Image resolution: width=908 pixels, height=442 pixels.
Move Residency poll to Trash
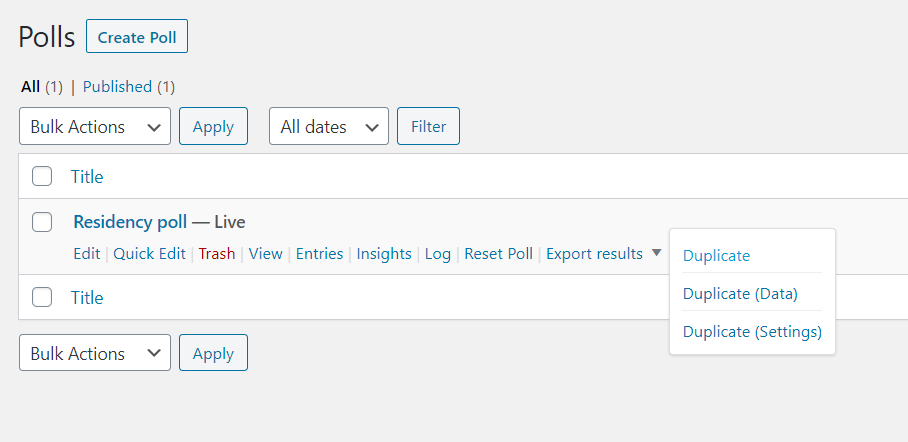pyautogui.click(x=217, y=254)
